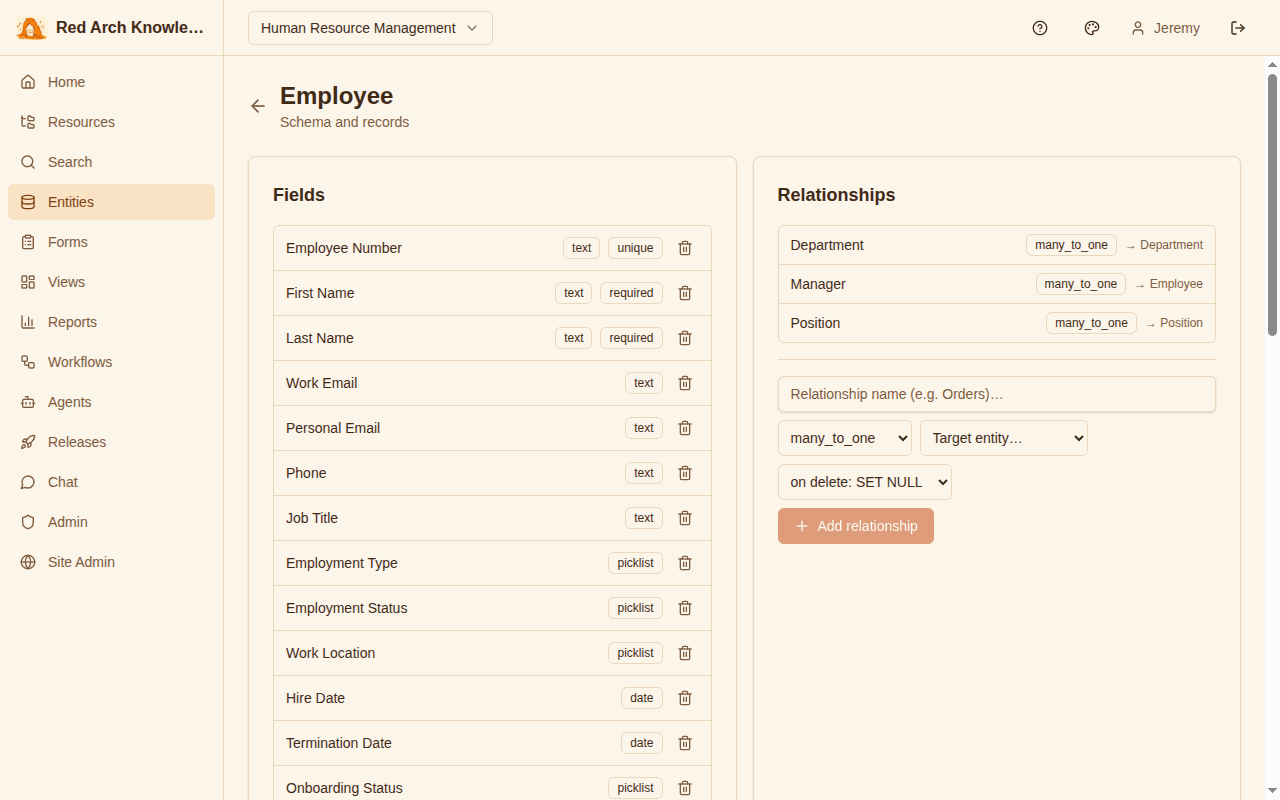Open Admin in sidebar

(x=111, y=522)
